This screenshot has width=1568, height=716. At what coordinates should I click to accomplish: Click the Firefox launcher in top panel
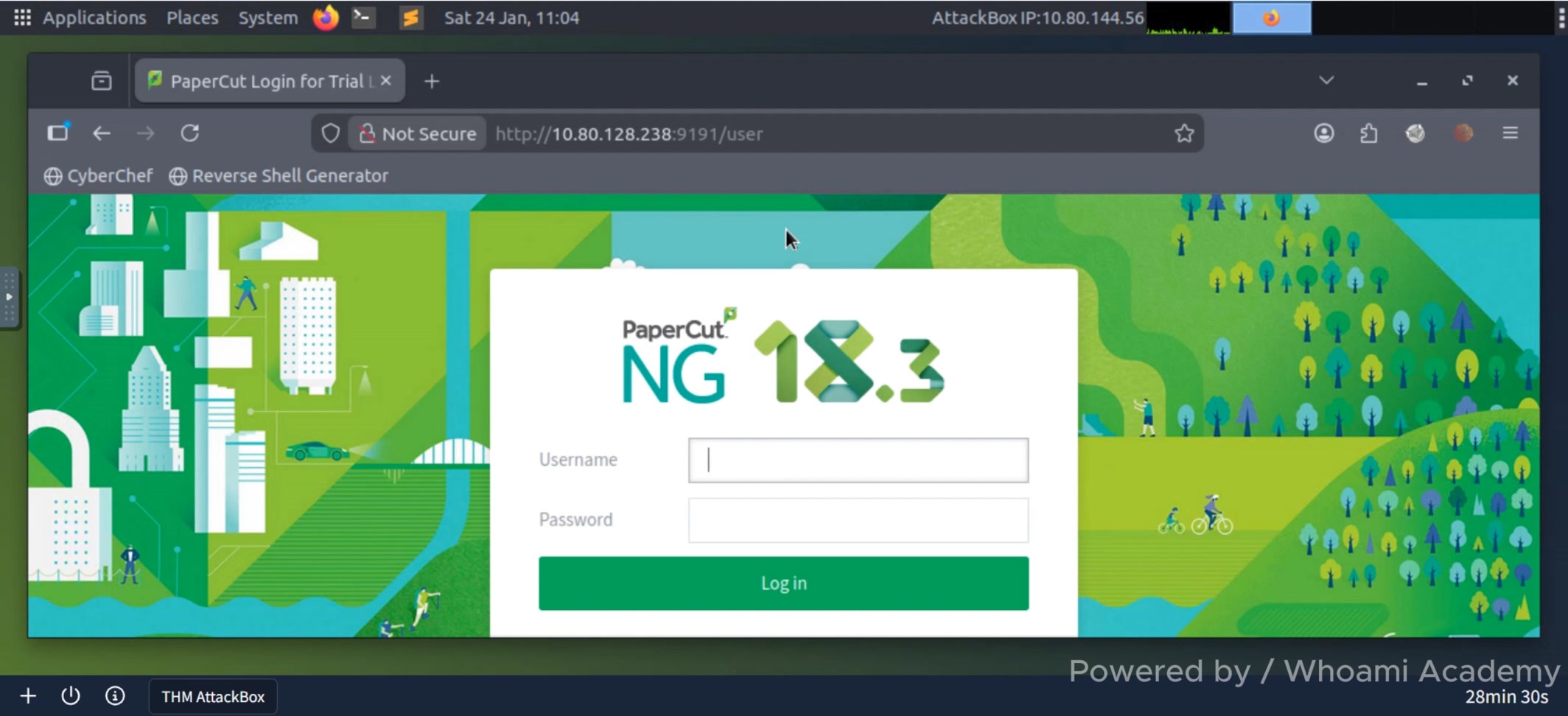coord(326,17)
